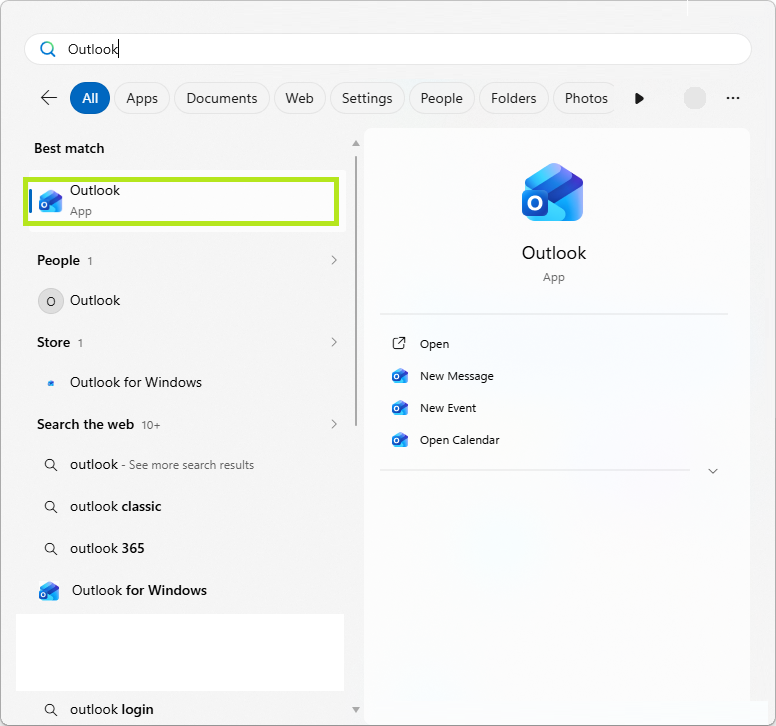Click search icon next to 'outlook classic'
776x726 pixels.
tap(50, 507)
